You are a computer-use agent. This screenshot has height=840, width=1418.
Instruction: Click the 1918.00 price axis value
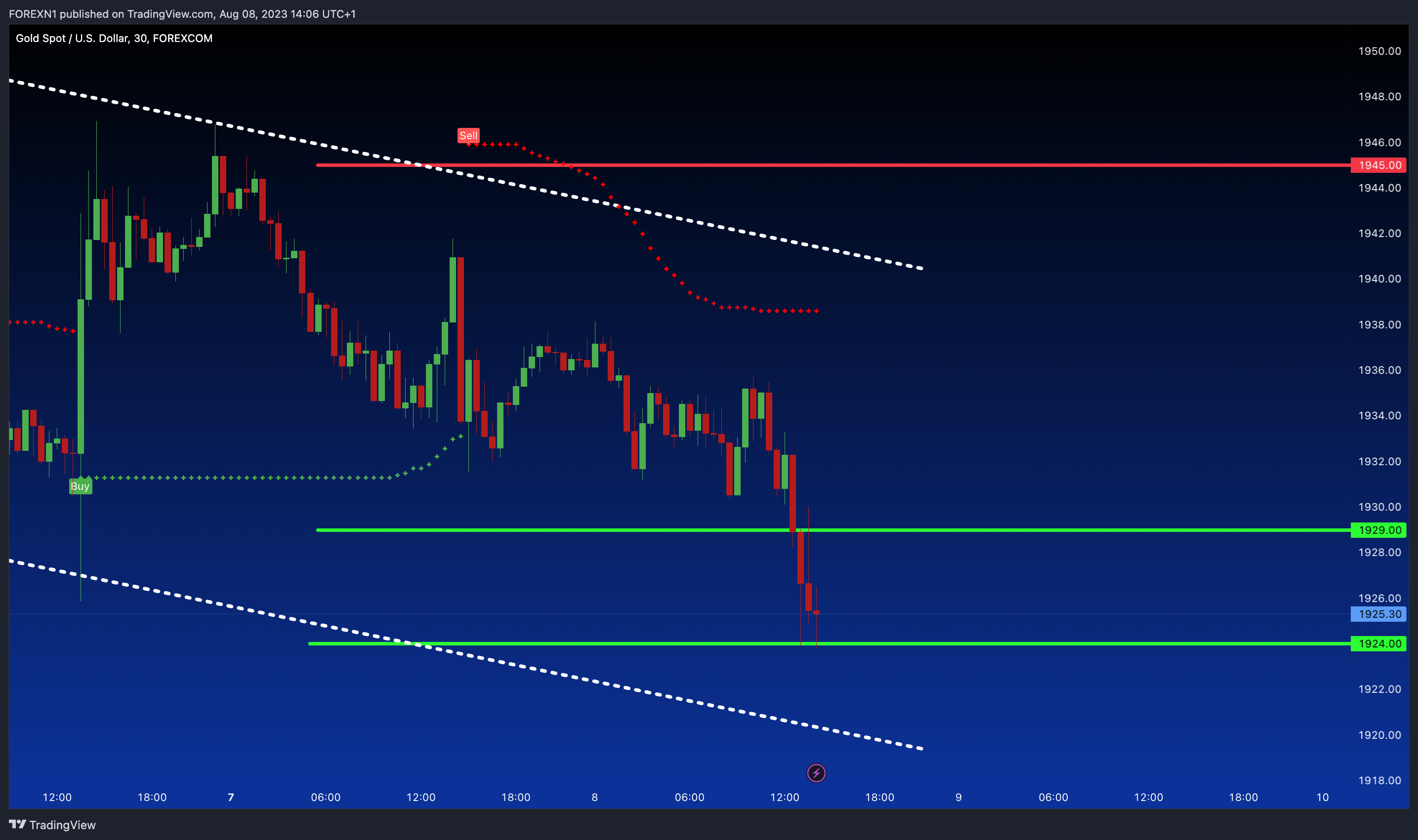(1379, 780)
